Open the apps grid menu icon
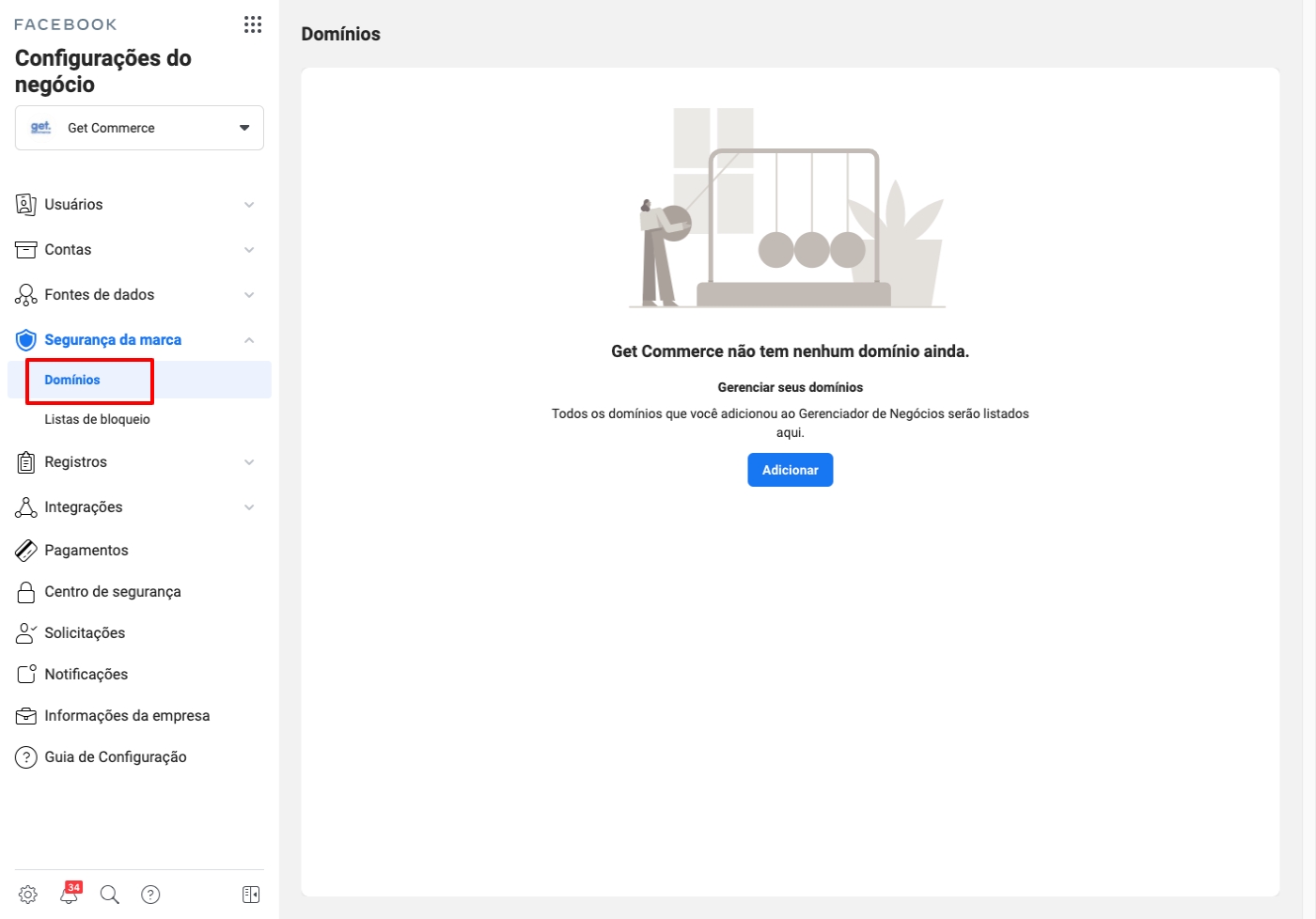1316x919 pixels. 252,24
